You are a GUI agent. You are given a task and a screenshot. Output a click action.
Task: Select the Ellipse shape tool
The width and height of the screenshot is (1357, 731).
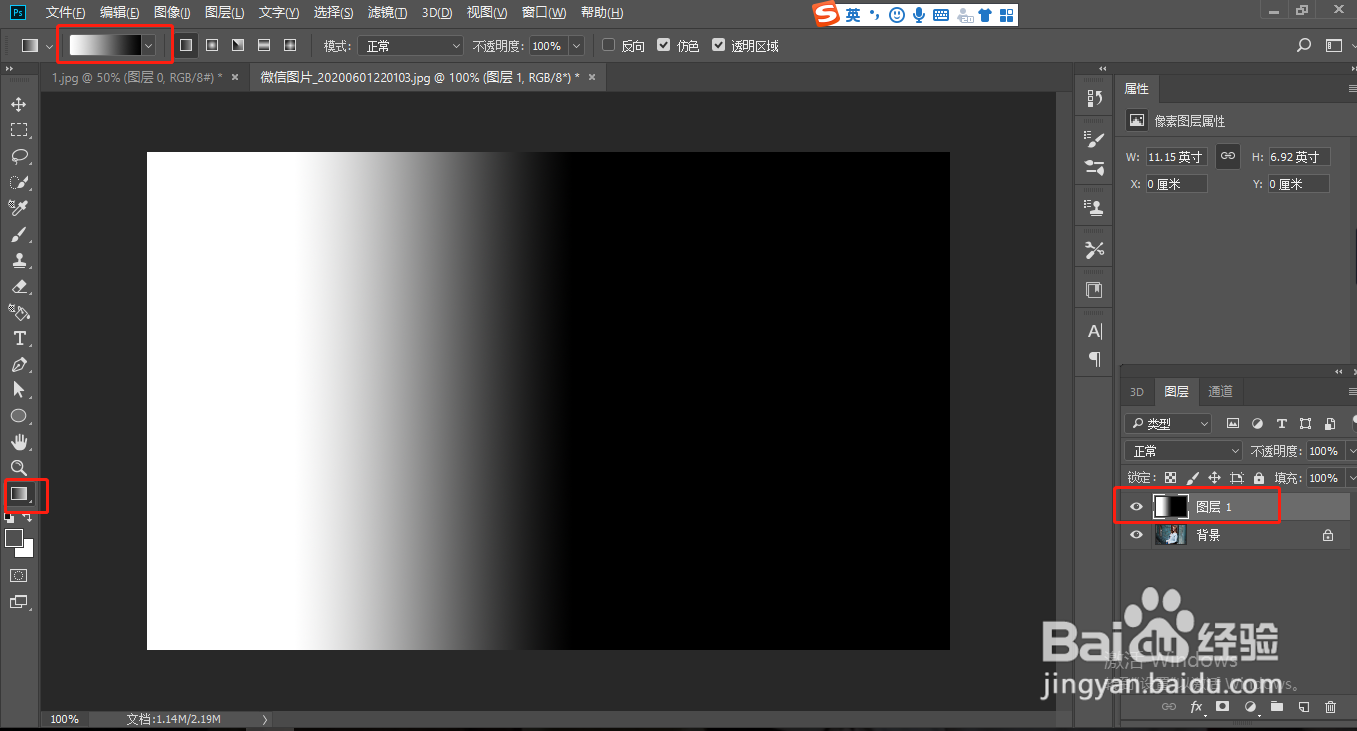click(19, 416)
